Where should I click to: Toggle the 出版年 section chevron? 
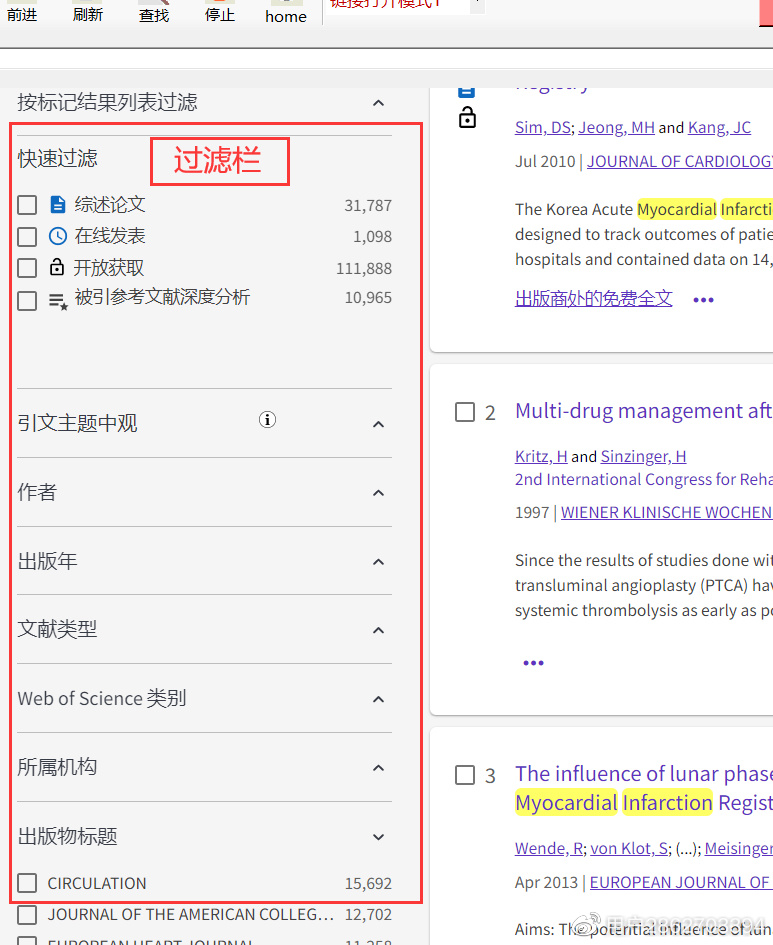click(x=378, y=562)
